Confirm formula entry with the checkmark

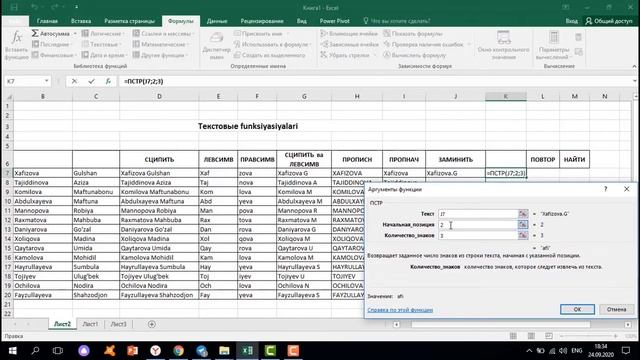91,81
